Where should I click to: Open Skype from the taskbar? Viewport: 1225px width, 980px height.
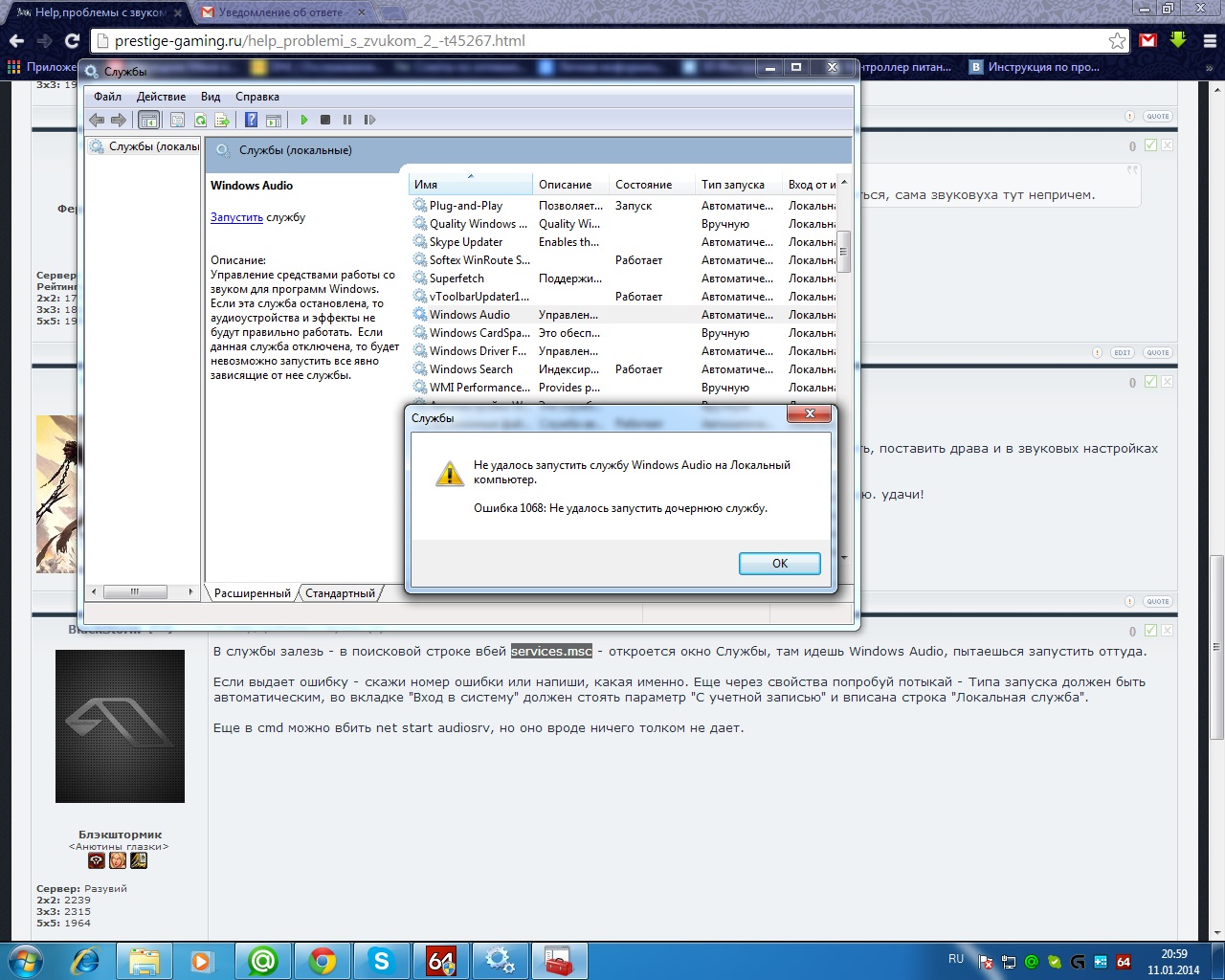pyautogui.click(x=382, y=960)
